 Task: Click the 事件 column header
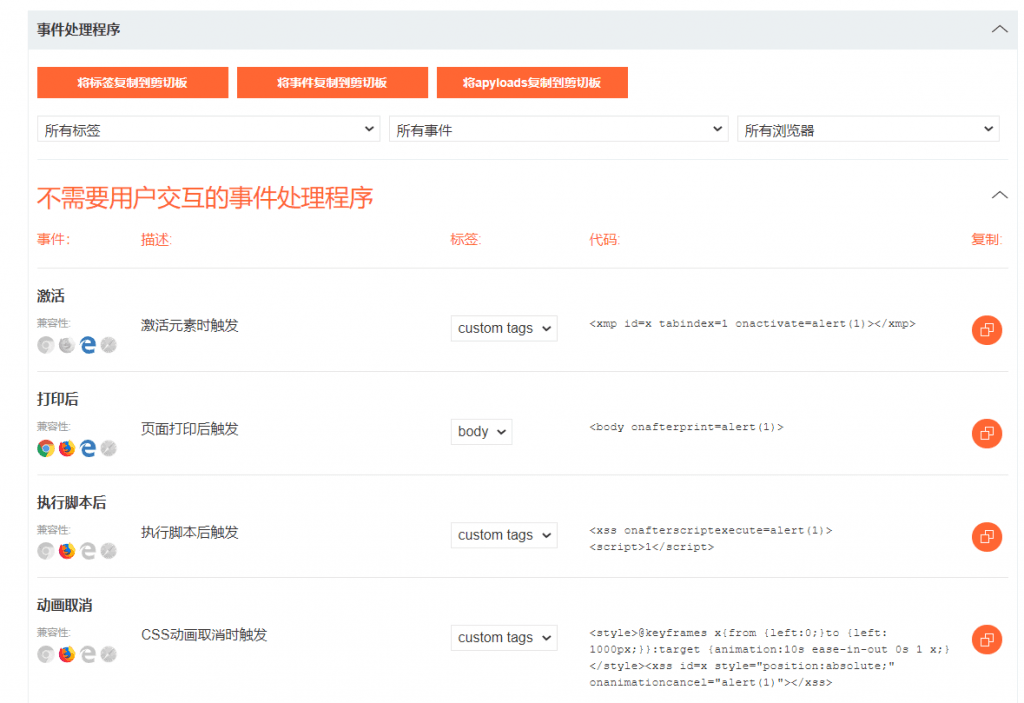pyautogui.click(x=54, y=240)
